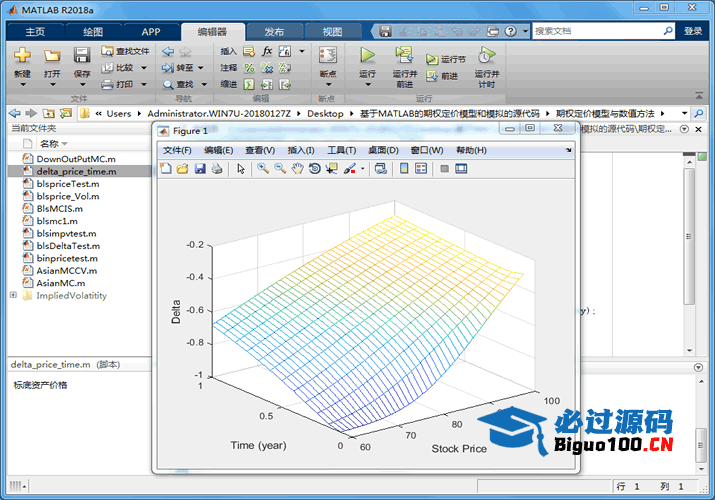Open the Figure 1 文件(F) menu
715x500 pixels.
tap(177, 150)
